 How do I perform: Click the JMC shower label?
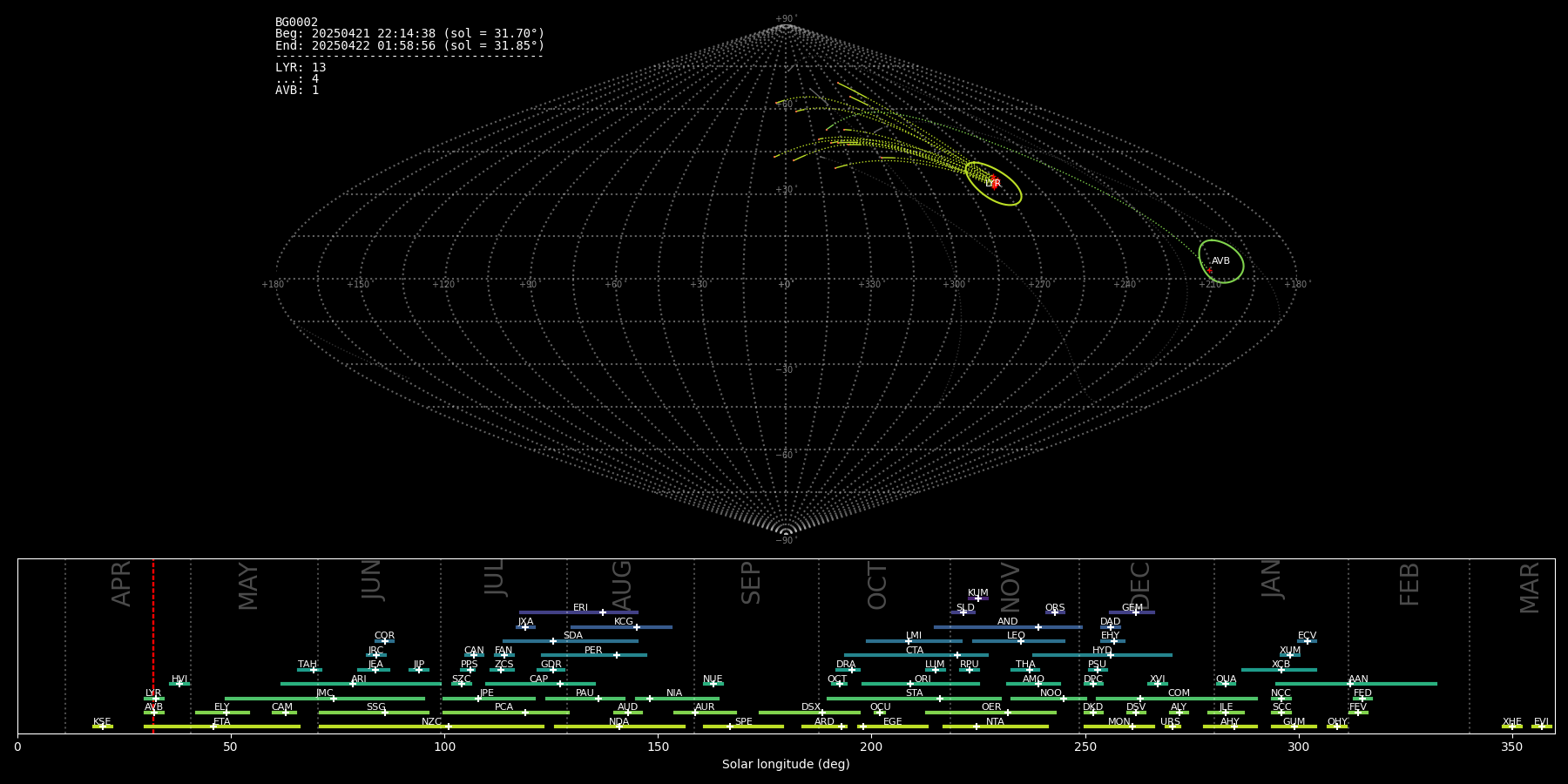coord(325,693)
